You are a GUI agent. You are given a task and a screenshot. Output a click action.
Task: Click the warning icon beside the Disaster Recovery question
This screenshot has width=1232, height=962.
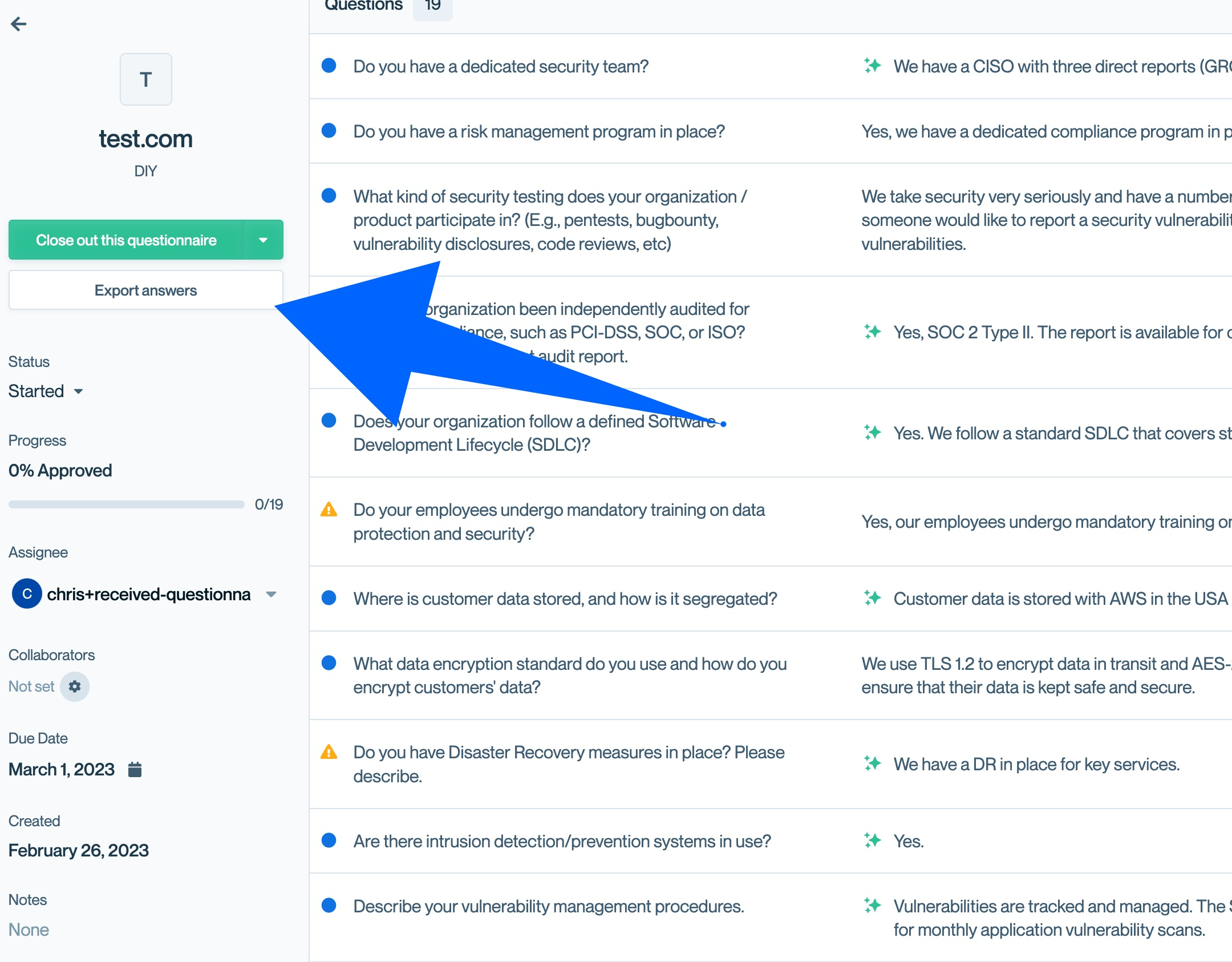(x=329, y=752)
